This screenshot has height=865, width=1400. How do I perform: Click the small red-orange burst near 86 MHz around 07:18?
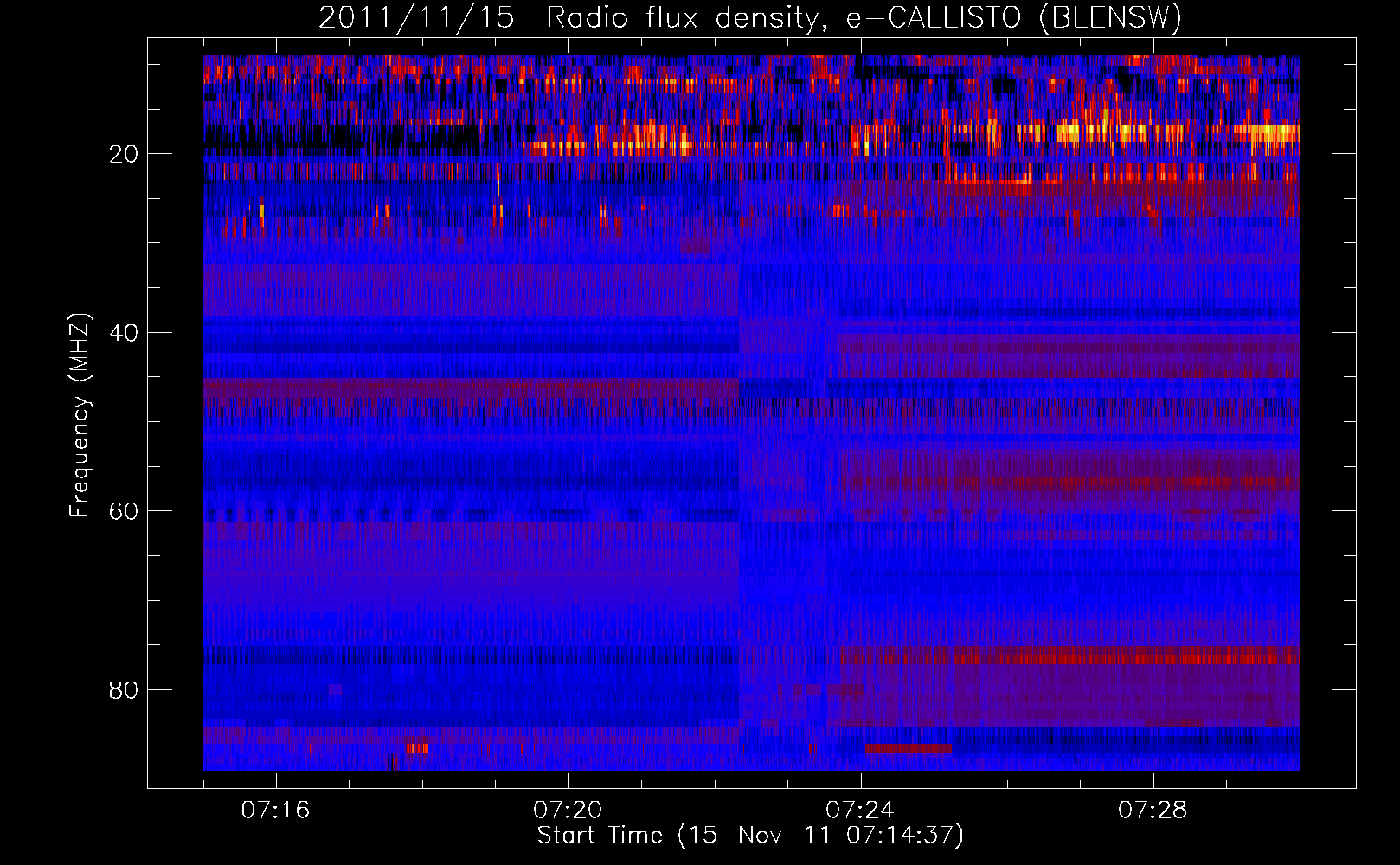417,749
